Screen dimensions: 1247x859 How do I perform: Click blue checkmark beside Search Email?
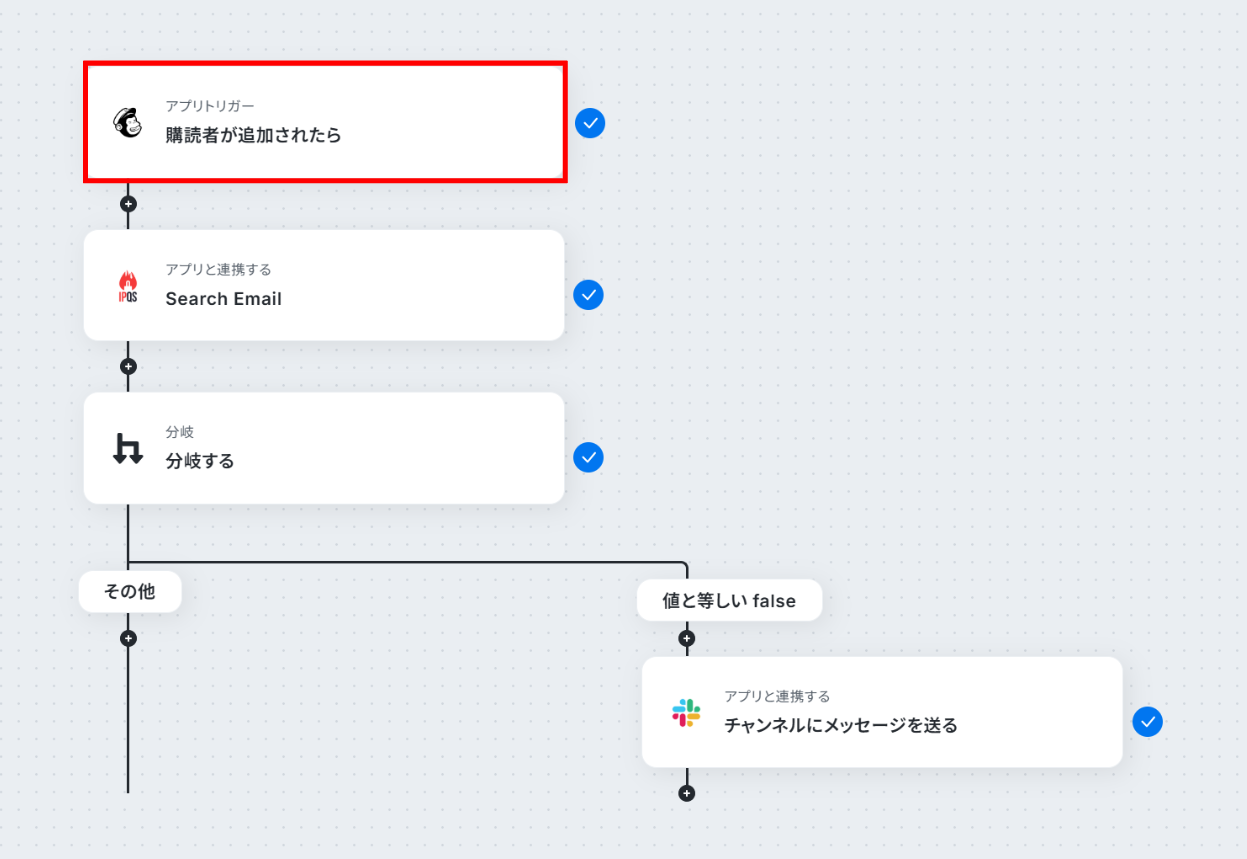click(588, 295)
